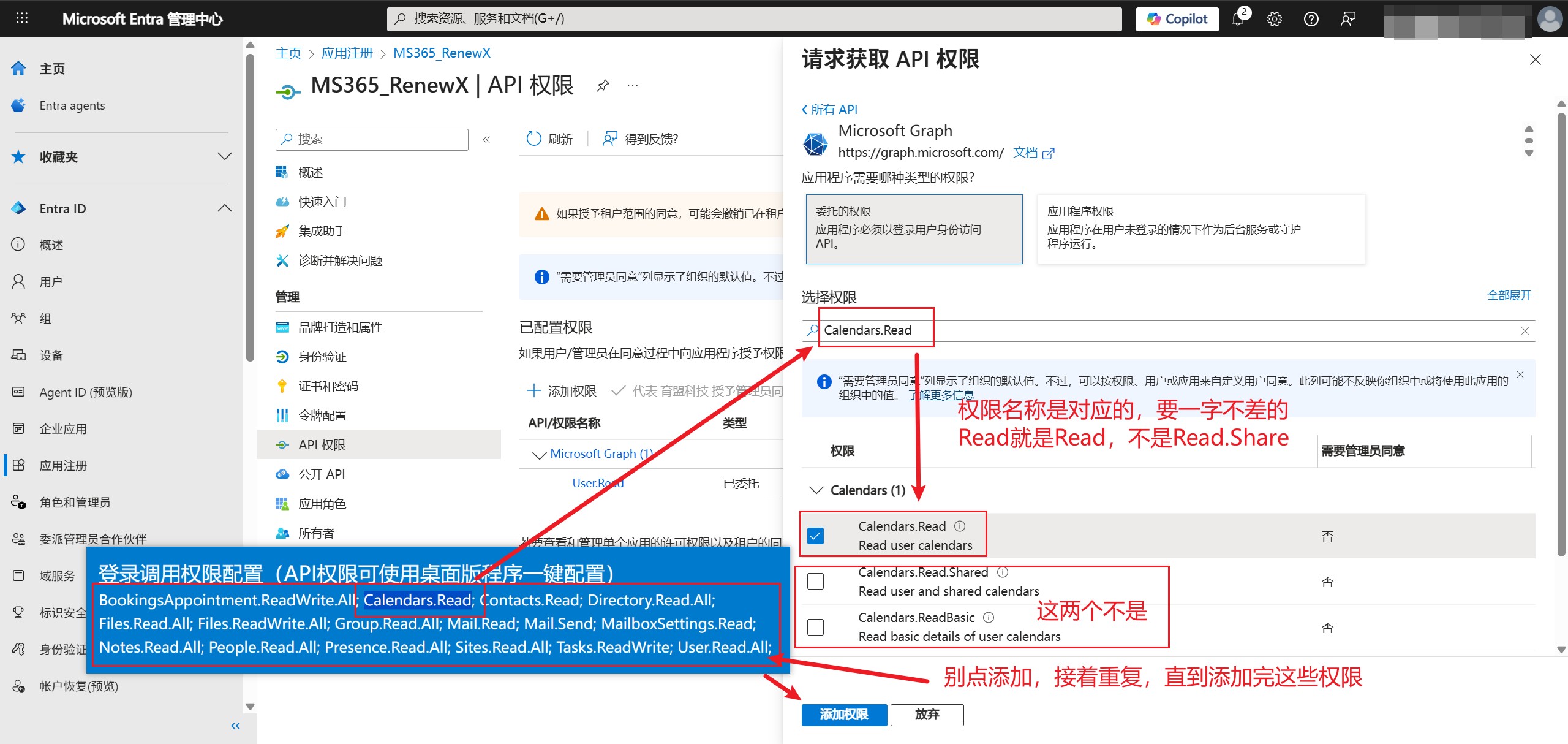Image resolution: width=1568 pixels, height=744 pixels.
Task: Open 角色和管理员 in the sidebar
Action: tap(75, 503)
